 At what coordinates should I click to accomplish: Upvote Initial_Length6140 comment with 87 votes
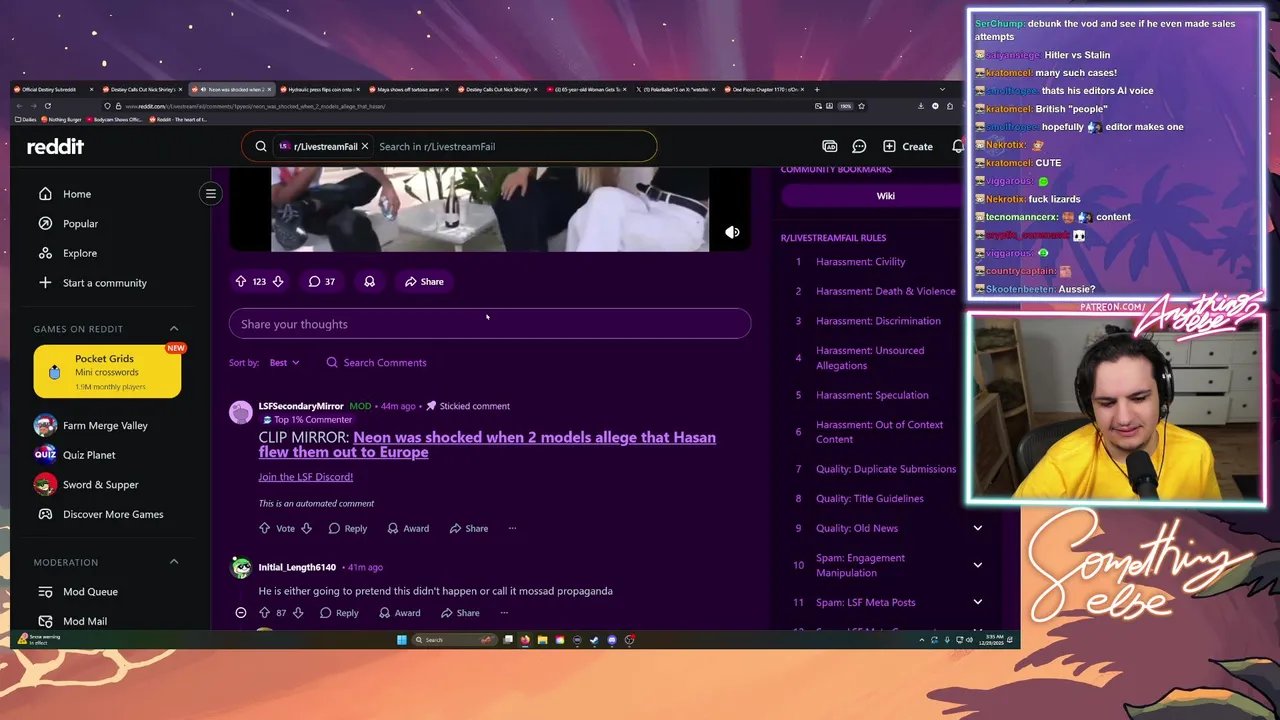click(x=265, y=613)
